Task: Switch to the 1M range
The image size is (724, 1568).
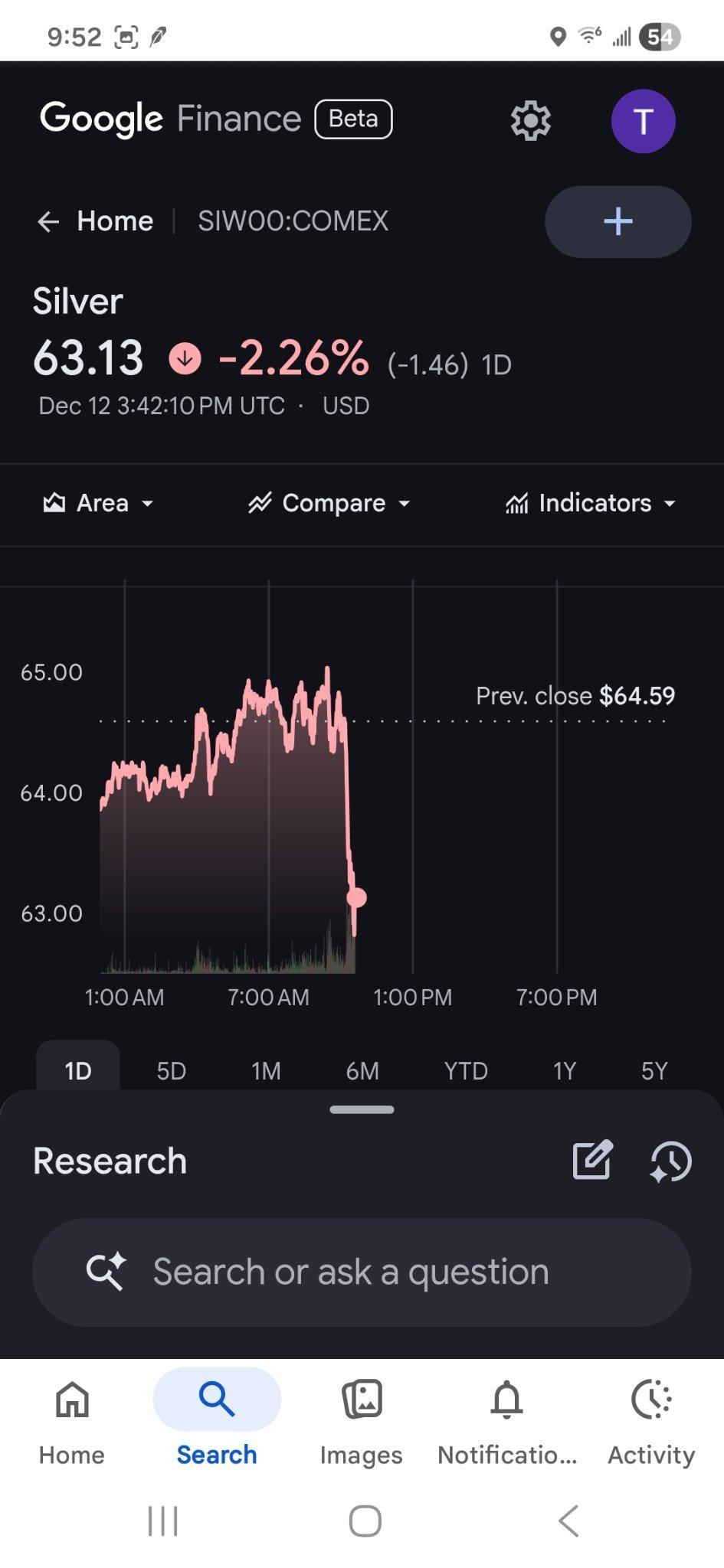Action: click(267, 1070)
